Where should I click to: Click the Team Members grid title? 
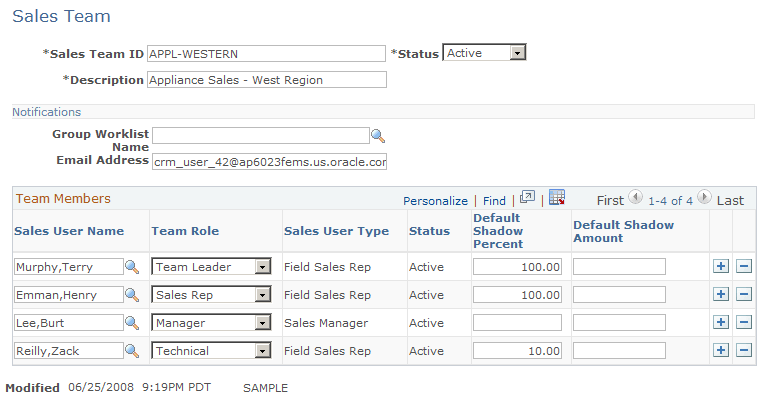tap(63, 198)
